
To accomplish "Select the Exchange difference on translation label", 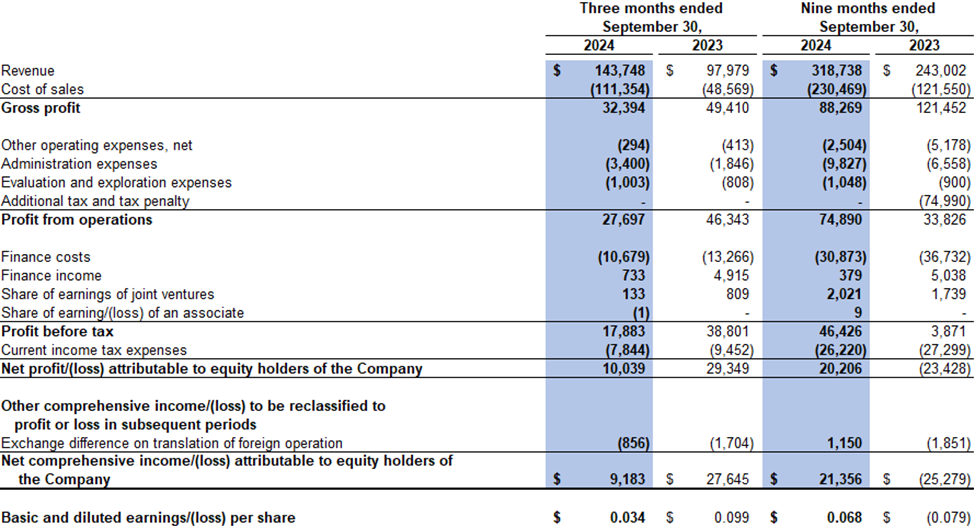I will click(x=172, y=443).
